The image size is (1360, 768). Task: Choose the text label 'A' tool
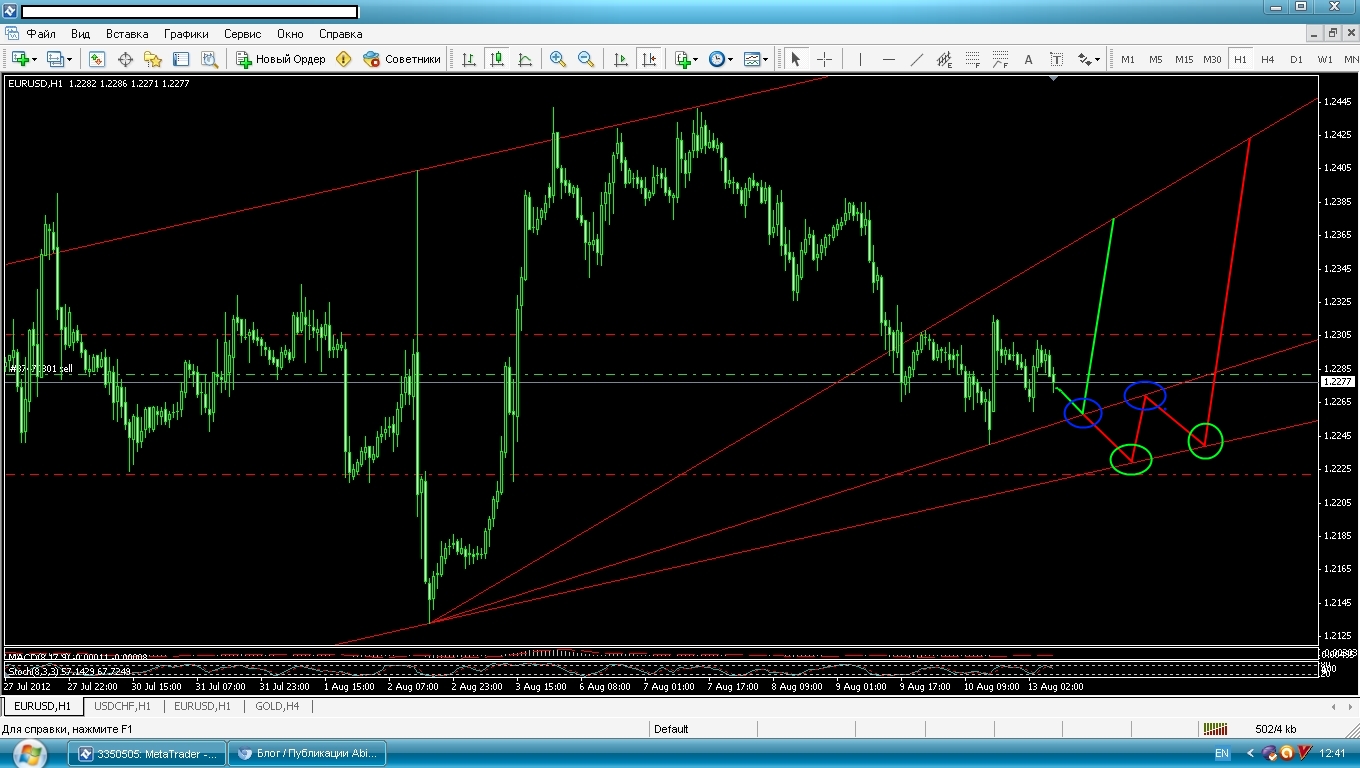pos(1028,60)
